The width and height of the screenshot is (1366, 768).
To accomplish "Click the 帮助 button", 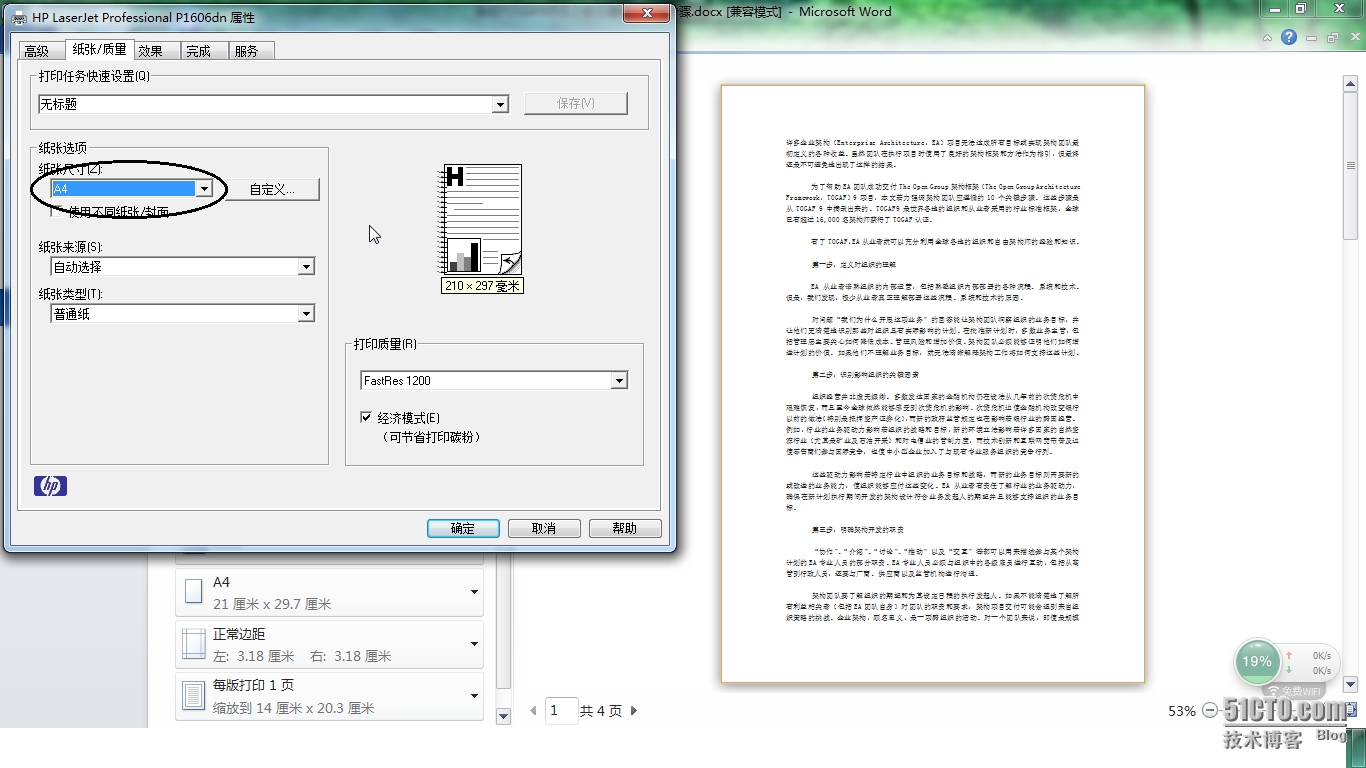I will click(x=625, y=528).
